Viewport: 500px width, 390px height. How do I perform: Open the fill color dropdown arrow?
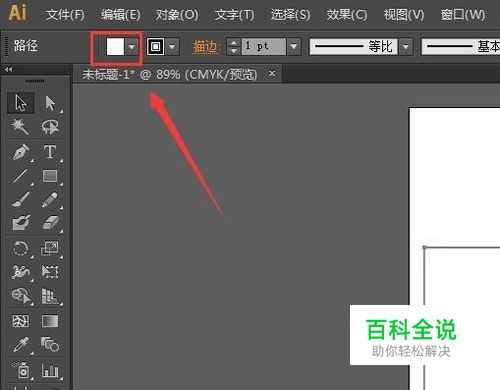132,46
